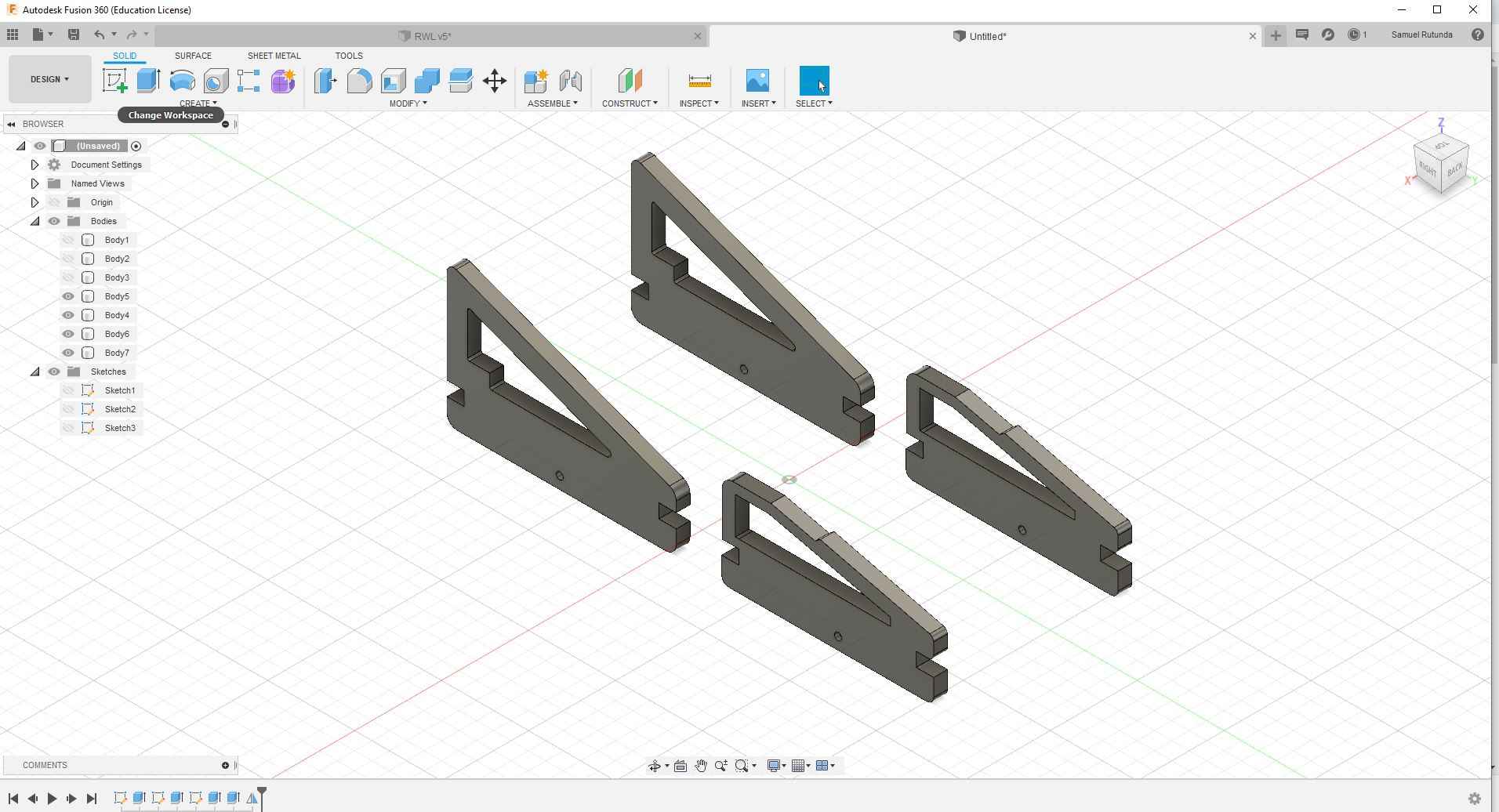Toggle visibility of Sketch1
1499x812 pixels.
click(68, 390)
